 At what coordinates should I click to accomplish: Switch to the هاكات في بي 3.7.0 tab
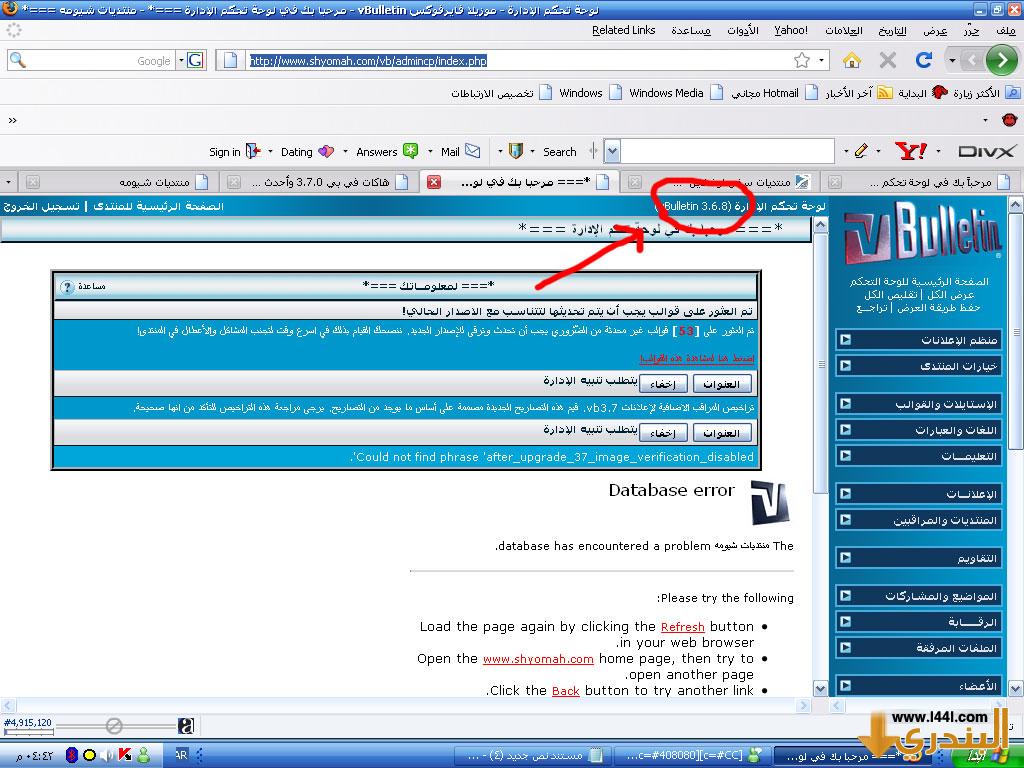[319, 182]
